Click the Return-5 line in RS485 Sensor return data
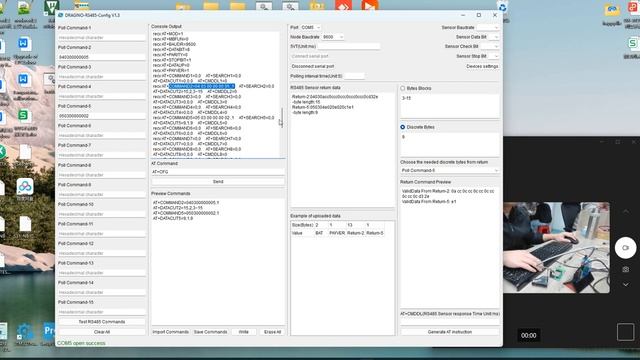Image resolution: width=640 pixels, height=360 pixels. pyautogui.click(x=322, y=107)
